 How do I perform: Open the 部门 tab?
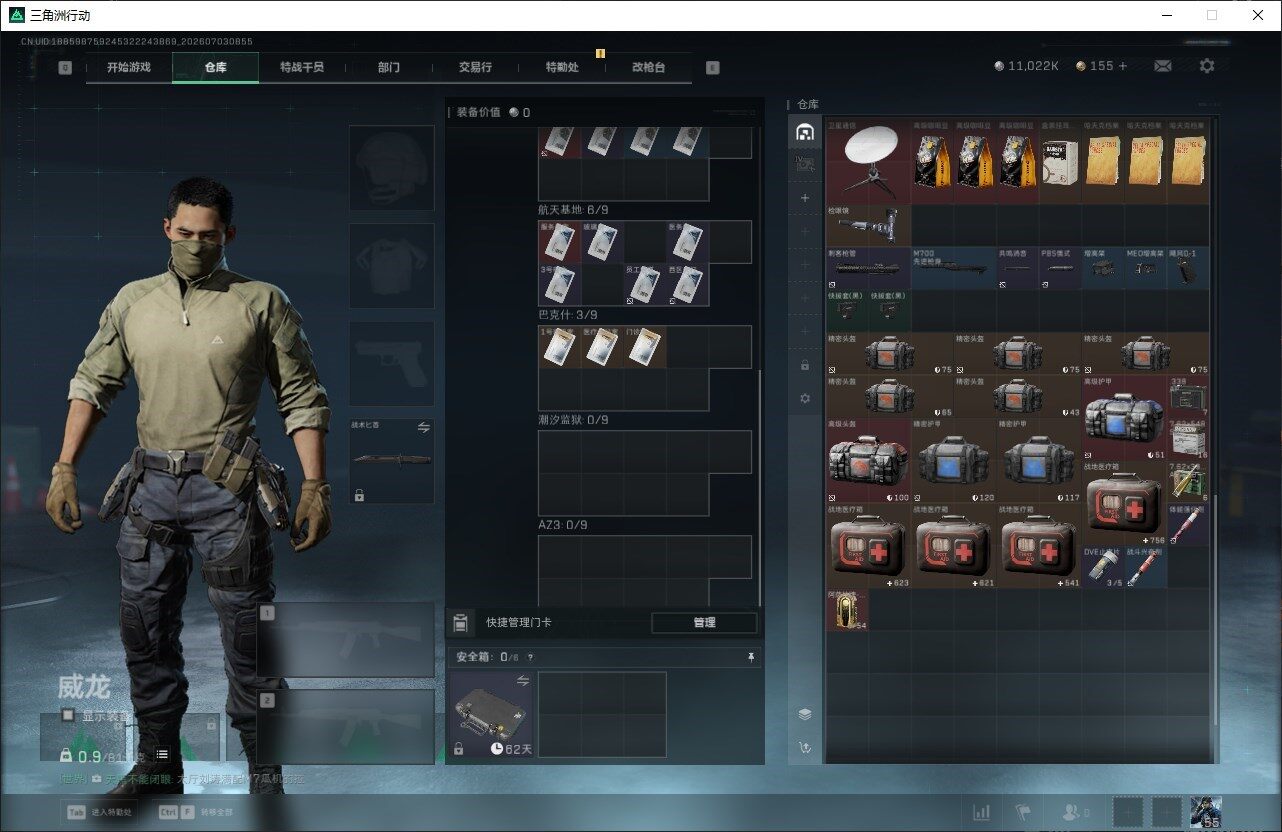(x=389, y=67)
